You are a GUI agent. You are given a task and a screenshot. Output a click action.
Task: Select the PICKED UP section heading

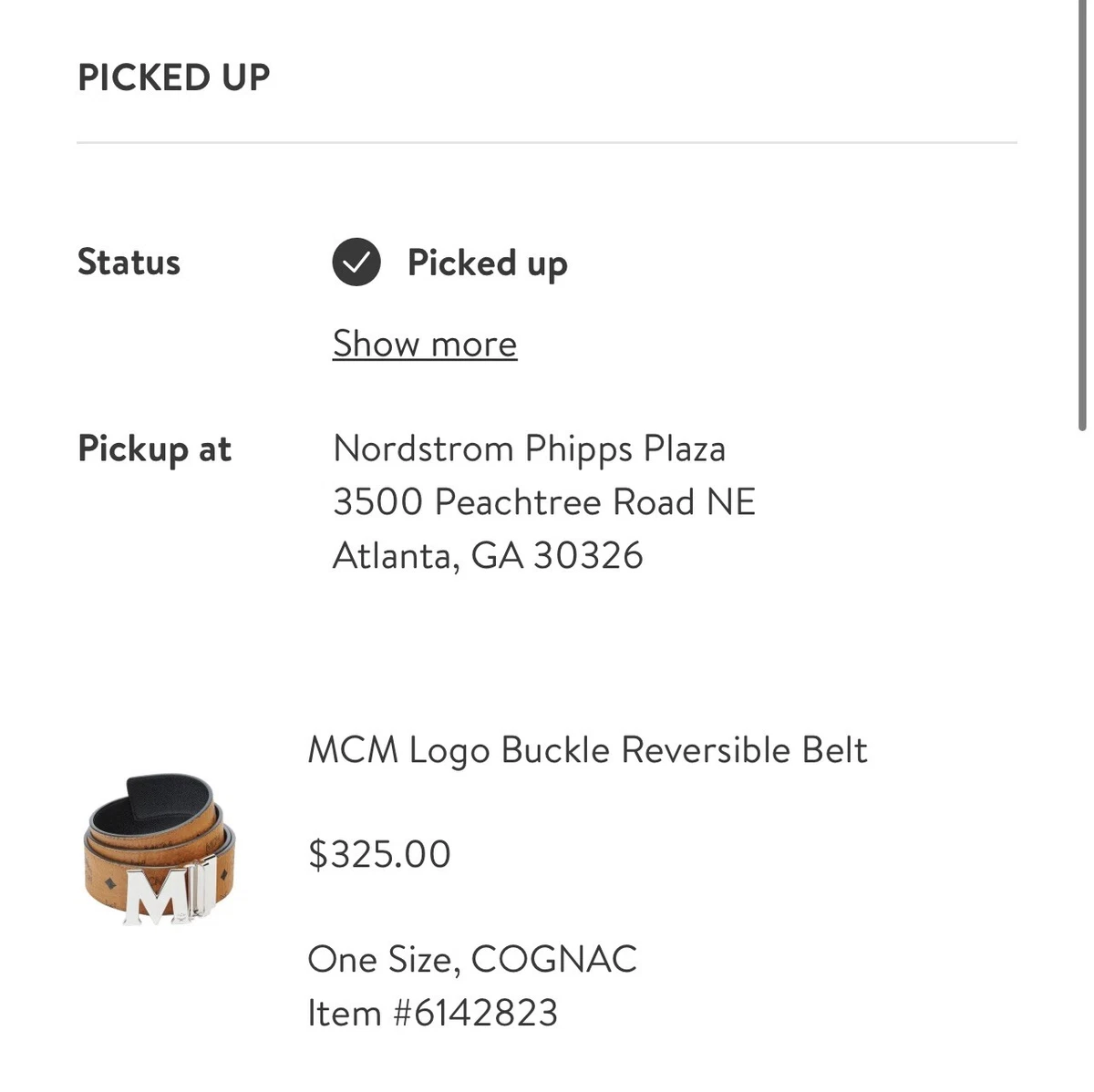[x=174, y=77]
